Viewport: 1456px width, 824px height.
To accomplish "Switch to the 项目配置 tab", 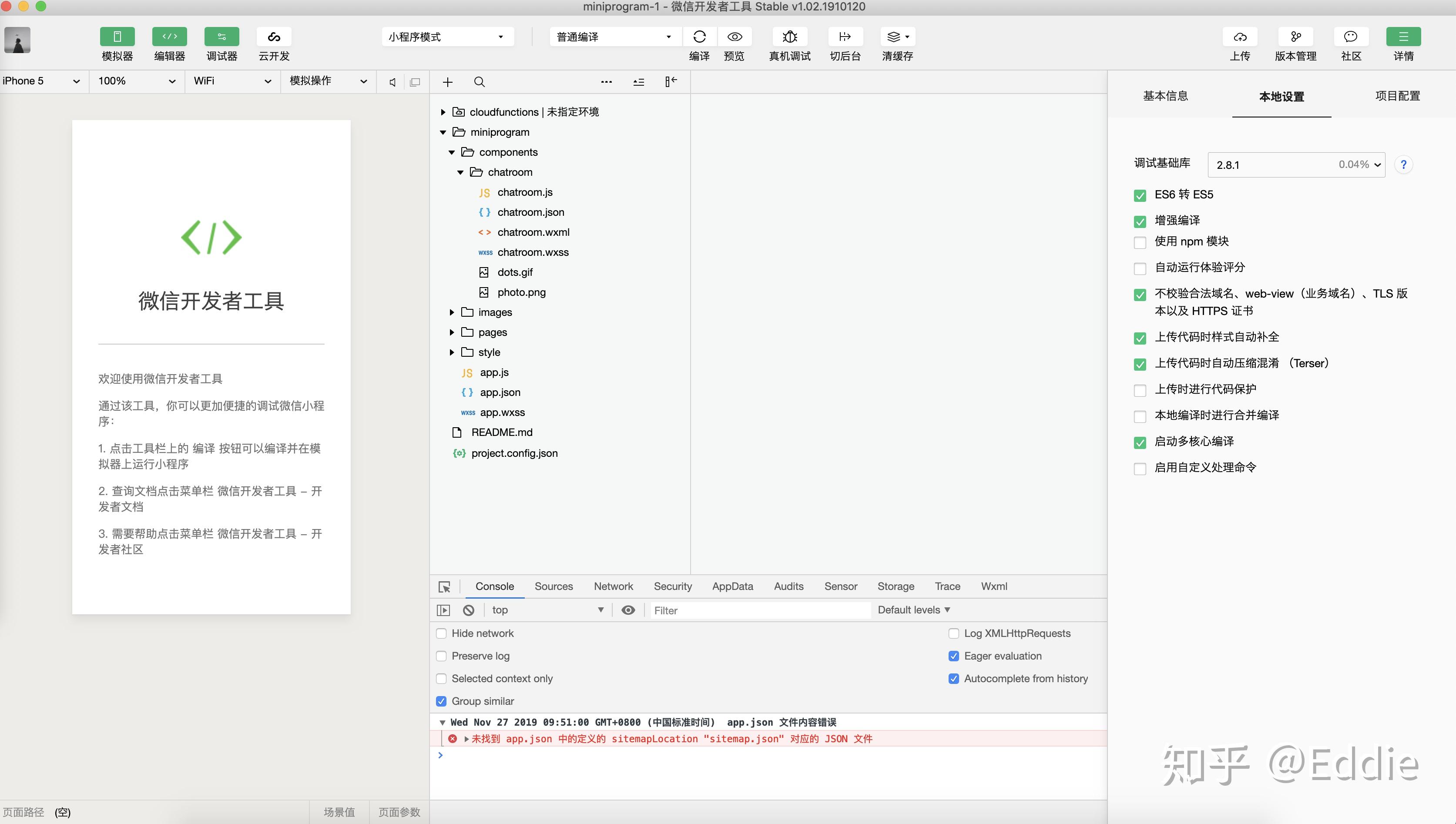I will click(1398, 96).
